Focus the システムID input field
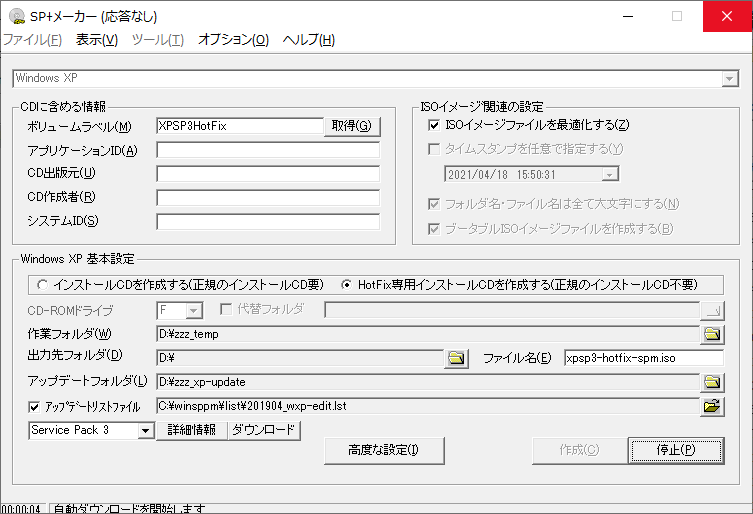This screenshot has height=514, width=753. (x=268, y=222)
